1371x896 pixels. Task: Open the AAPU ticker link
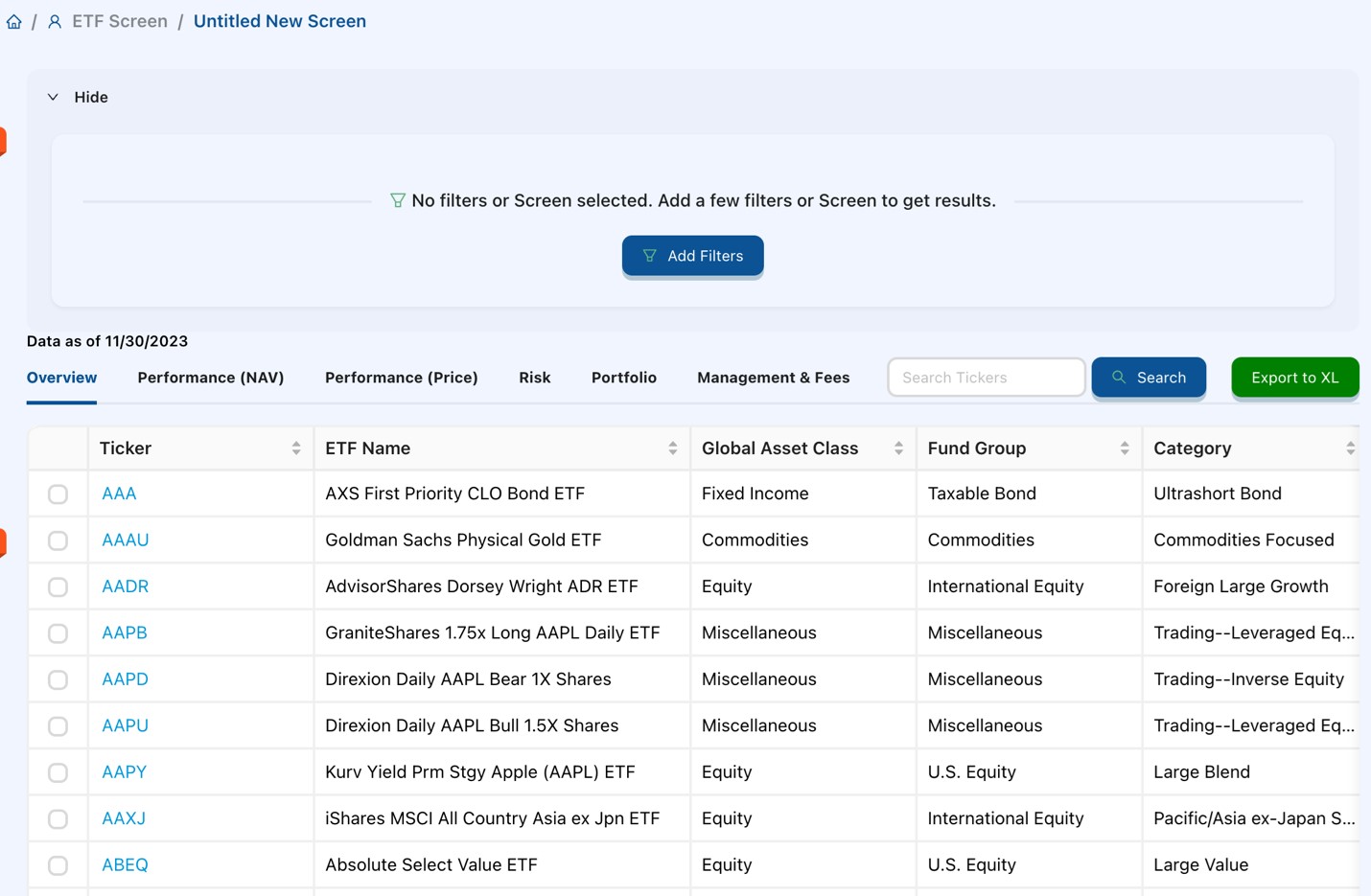click(x=126, y=725)
